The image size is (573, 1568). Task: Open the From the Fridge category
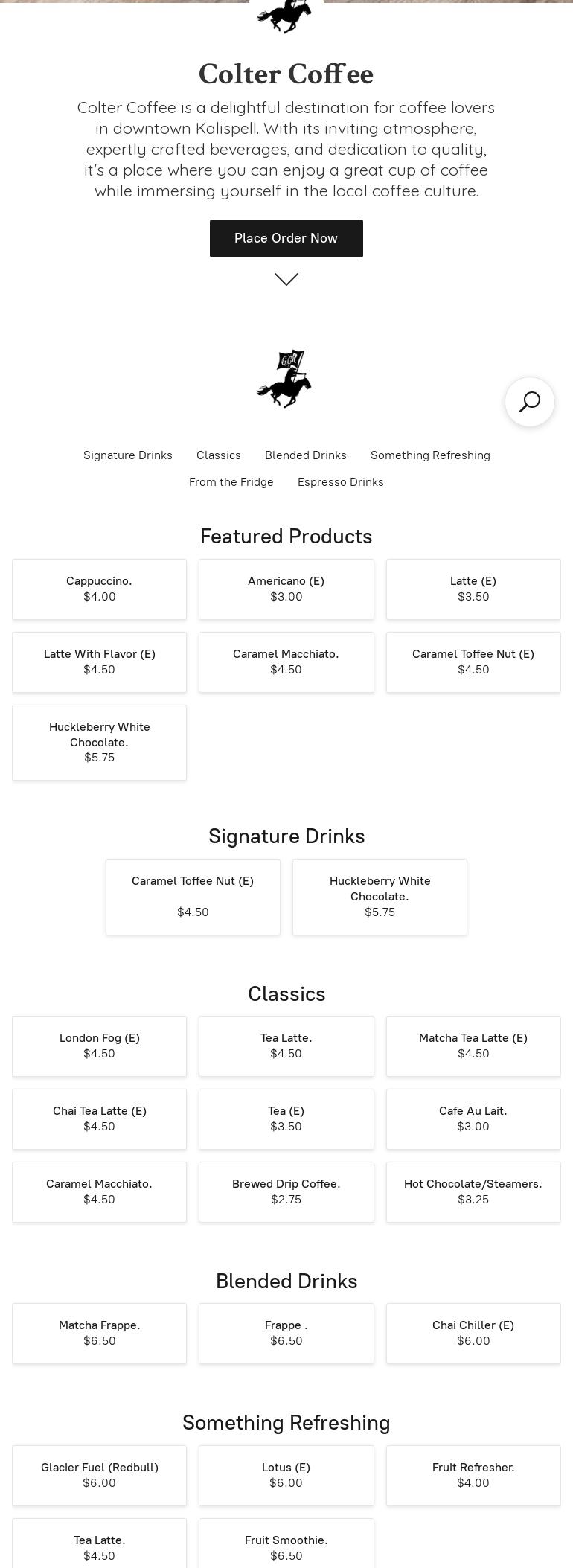(231, 482)
